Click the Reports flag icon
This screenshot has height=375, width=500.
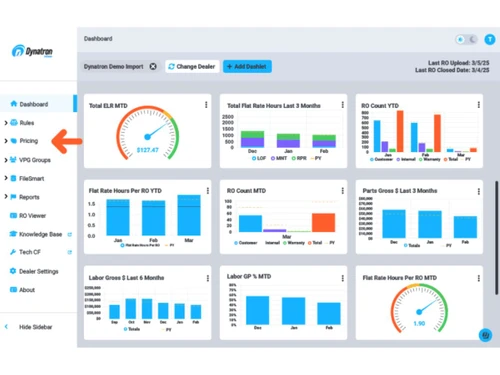coord(13,197)
